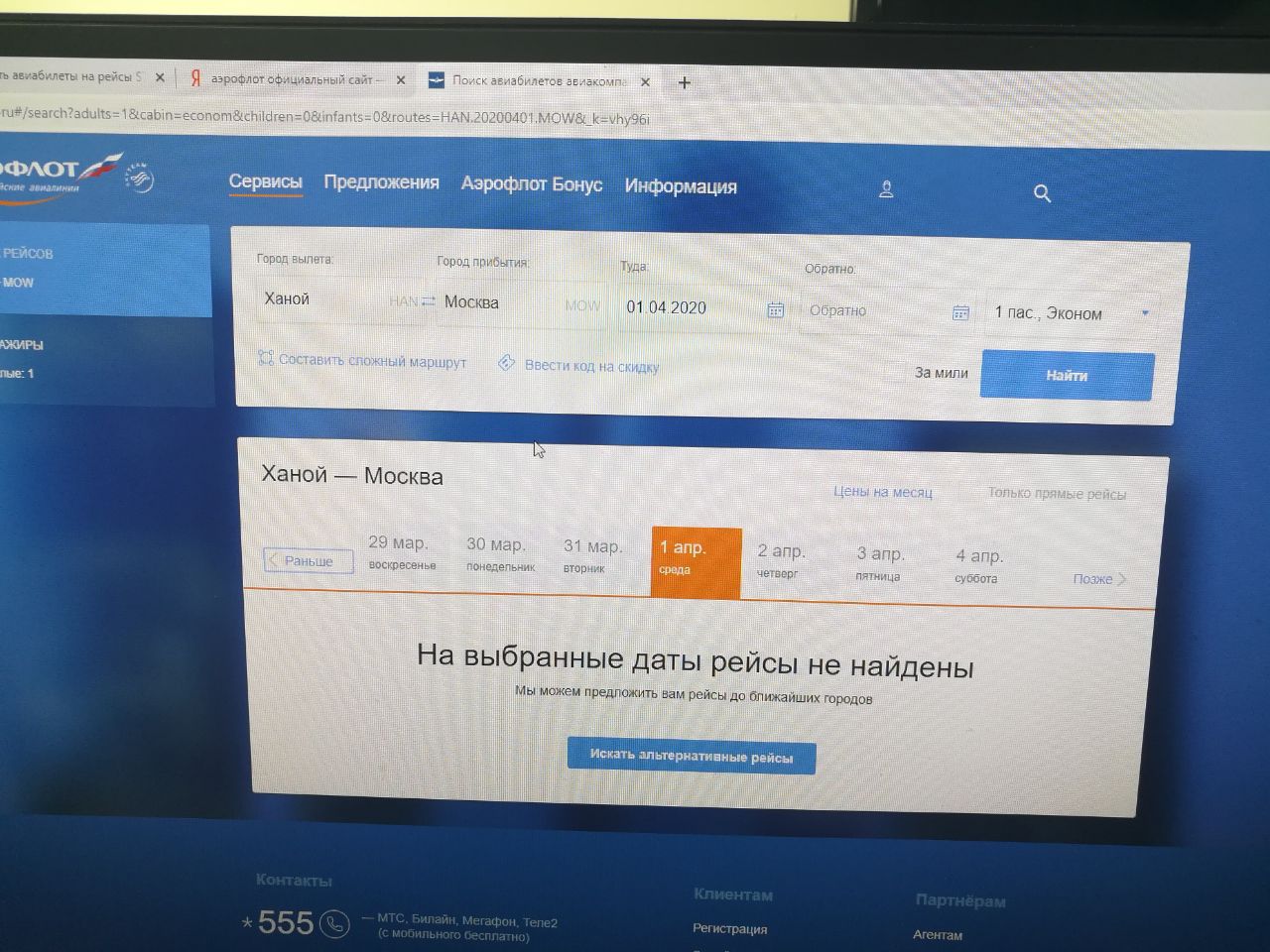Open the Информация menu
This screenshot has height=952, width=1270.
681,186
